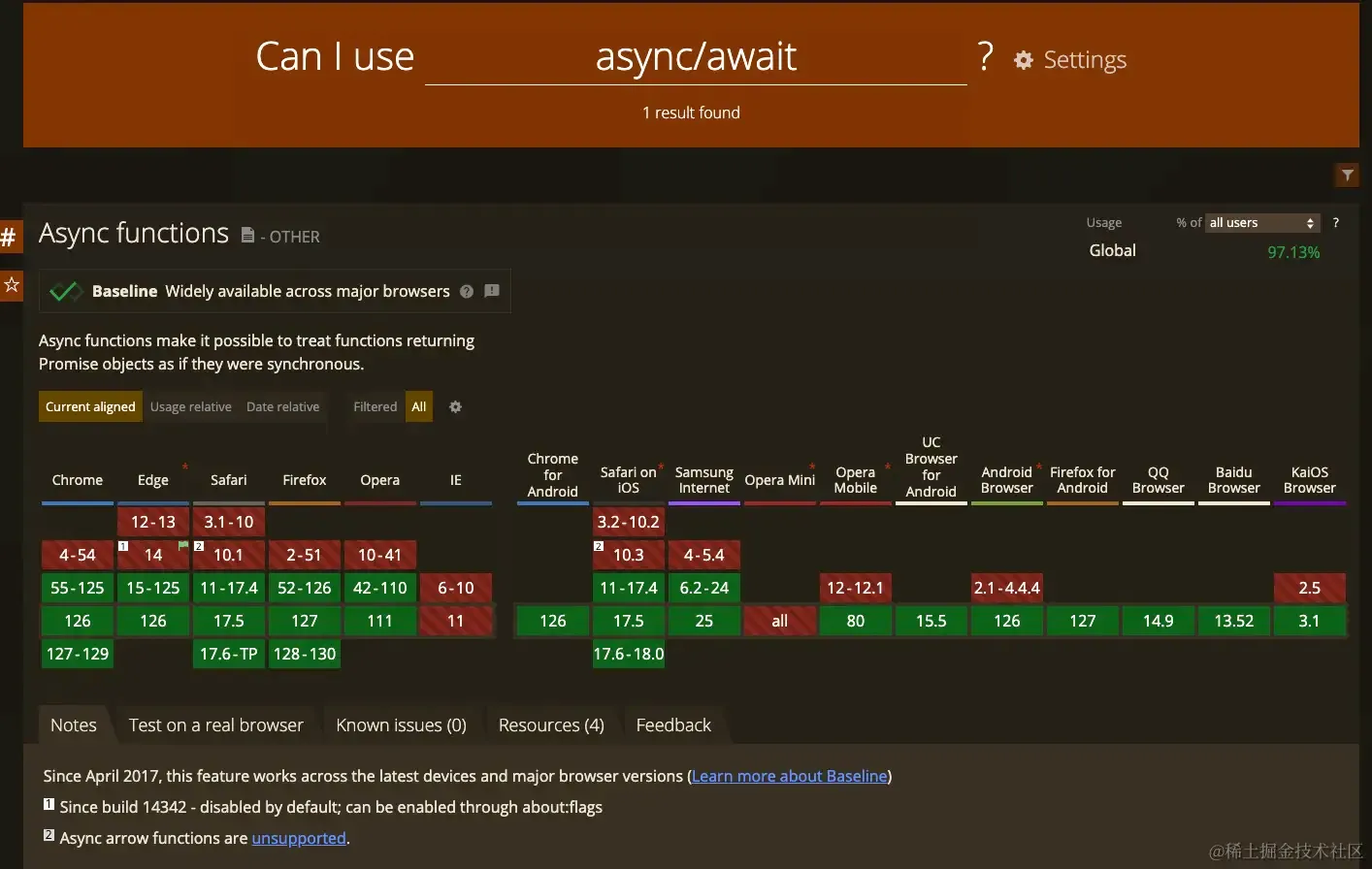Select Chrome 127-129 future cell

point(78,654)
